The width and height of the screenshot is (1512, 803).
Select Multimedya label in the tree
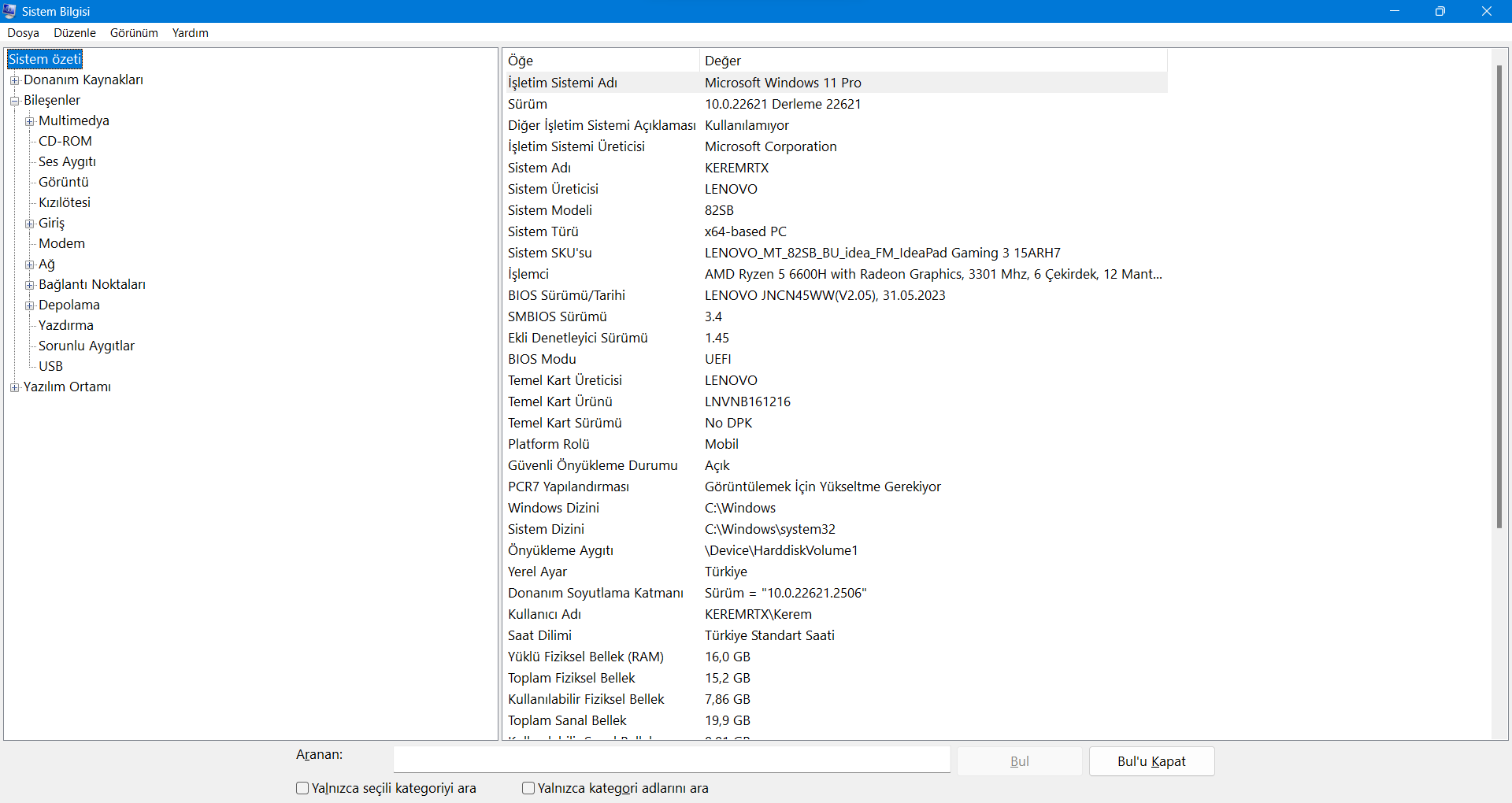pyautogui.click(x=74, y=120)
